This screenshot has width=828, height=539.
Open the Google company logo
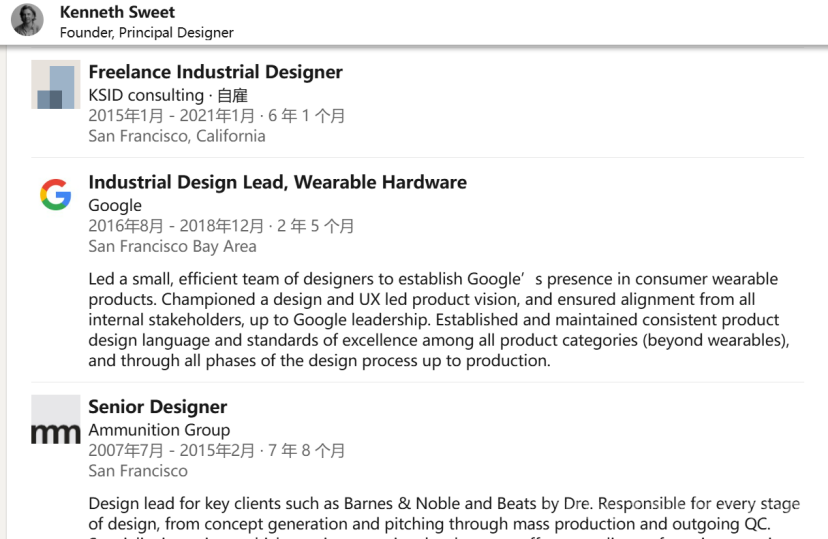pyautogui.click(x=55, y=194)
